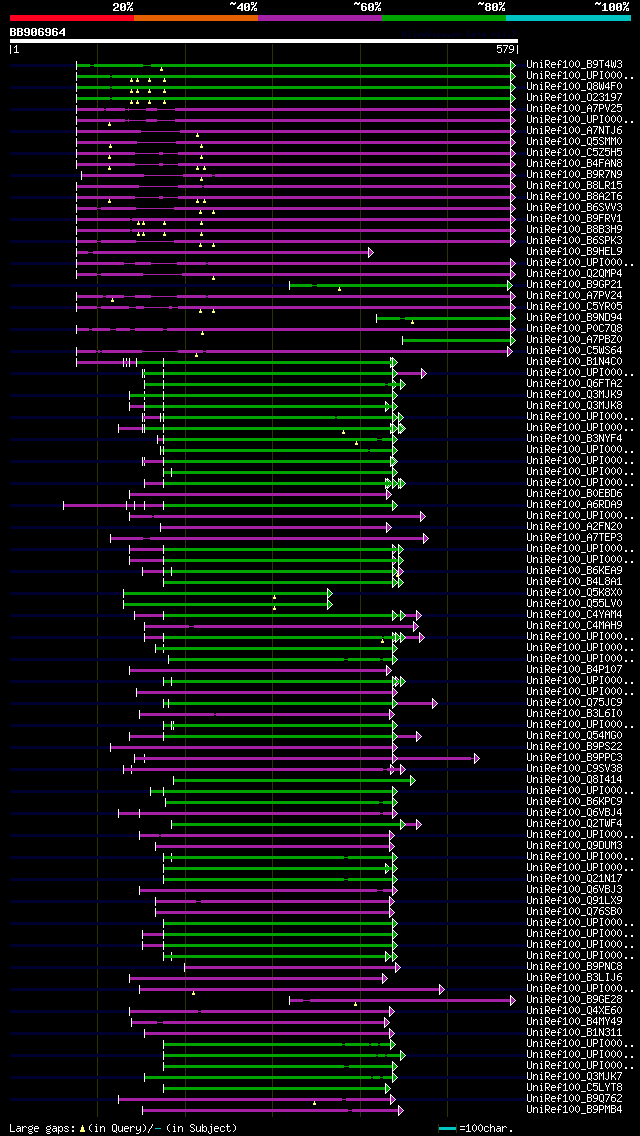Image resolution: width=640 pixels, height=1136 pixels.
Task: Click the green arrowhead ending the Q8I414 alignment
Action: [x=412, y=780]
